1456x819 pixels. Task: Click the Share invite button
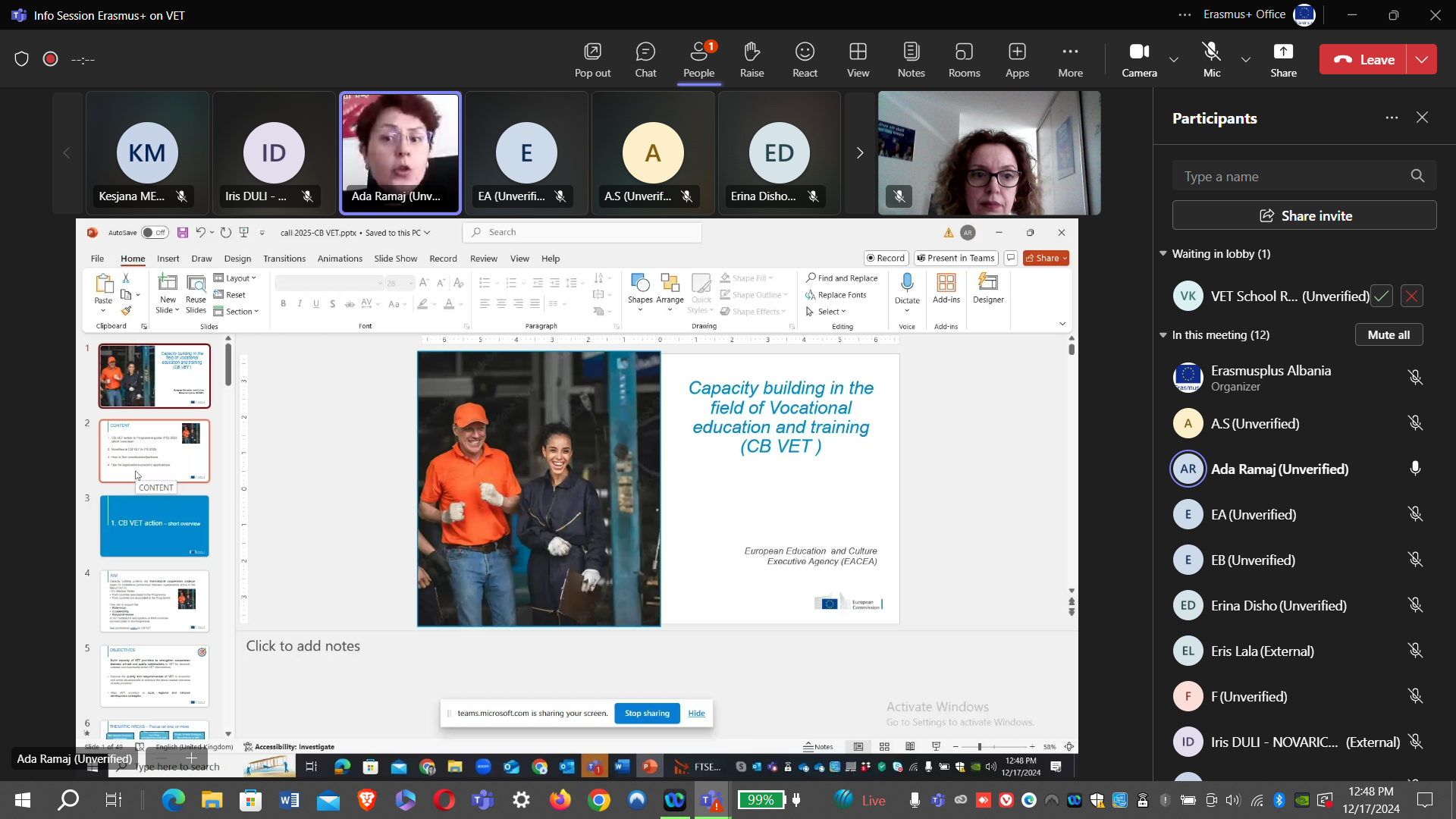pos(1304,215)
